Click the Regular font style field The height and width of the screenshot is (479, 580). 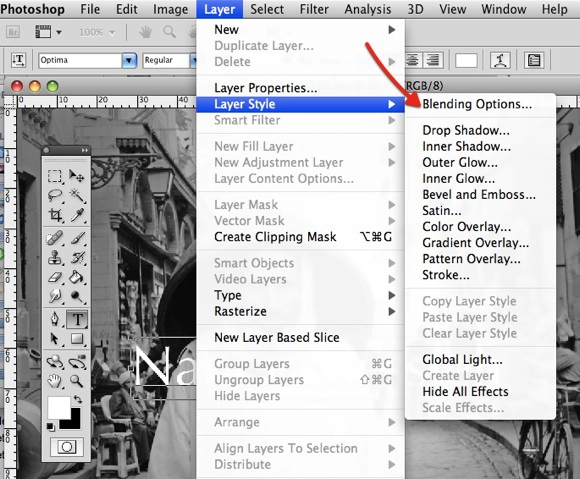[x=166, y=60]
